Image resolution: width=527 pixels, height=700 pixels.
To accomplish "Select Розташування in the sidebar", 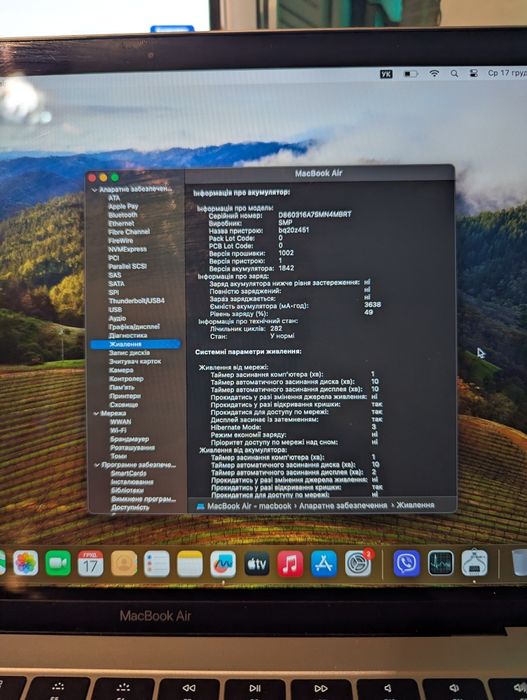I will pyautogui.click(x=132, y=448).
